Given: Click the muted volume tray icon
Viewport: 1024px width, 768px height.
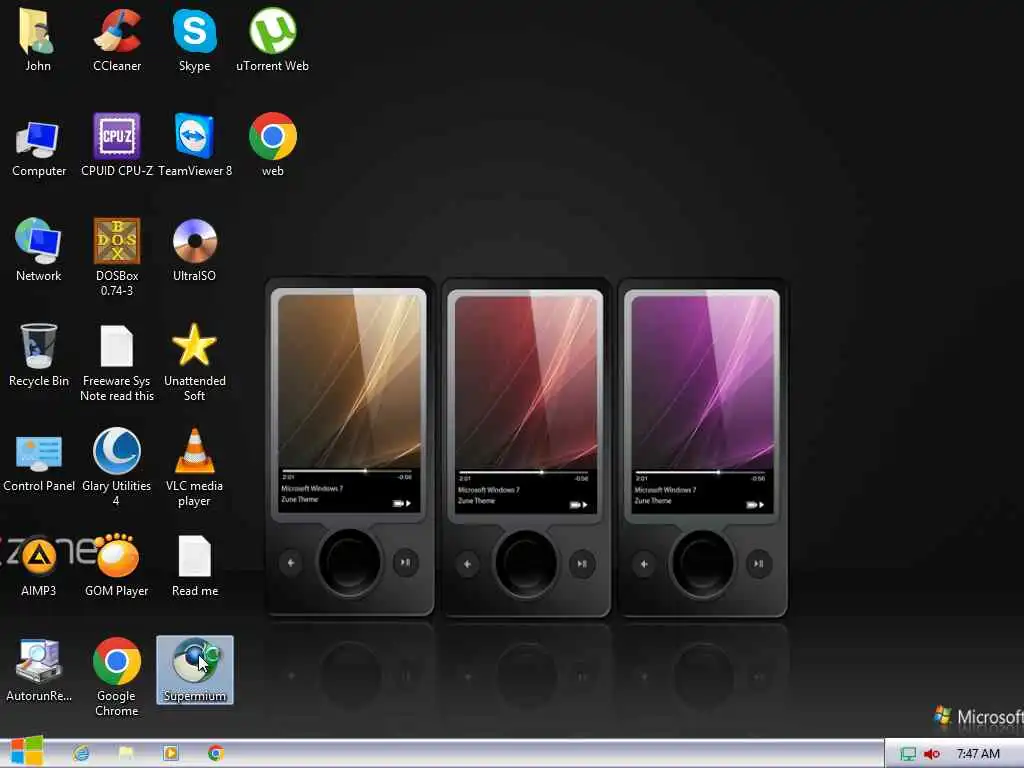Looking at the screenshot, I should point(931,754).
